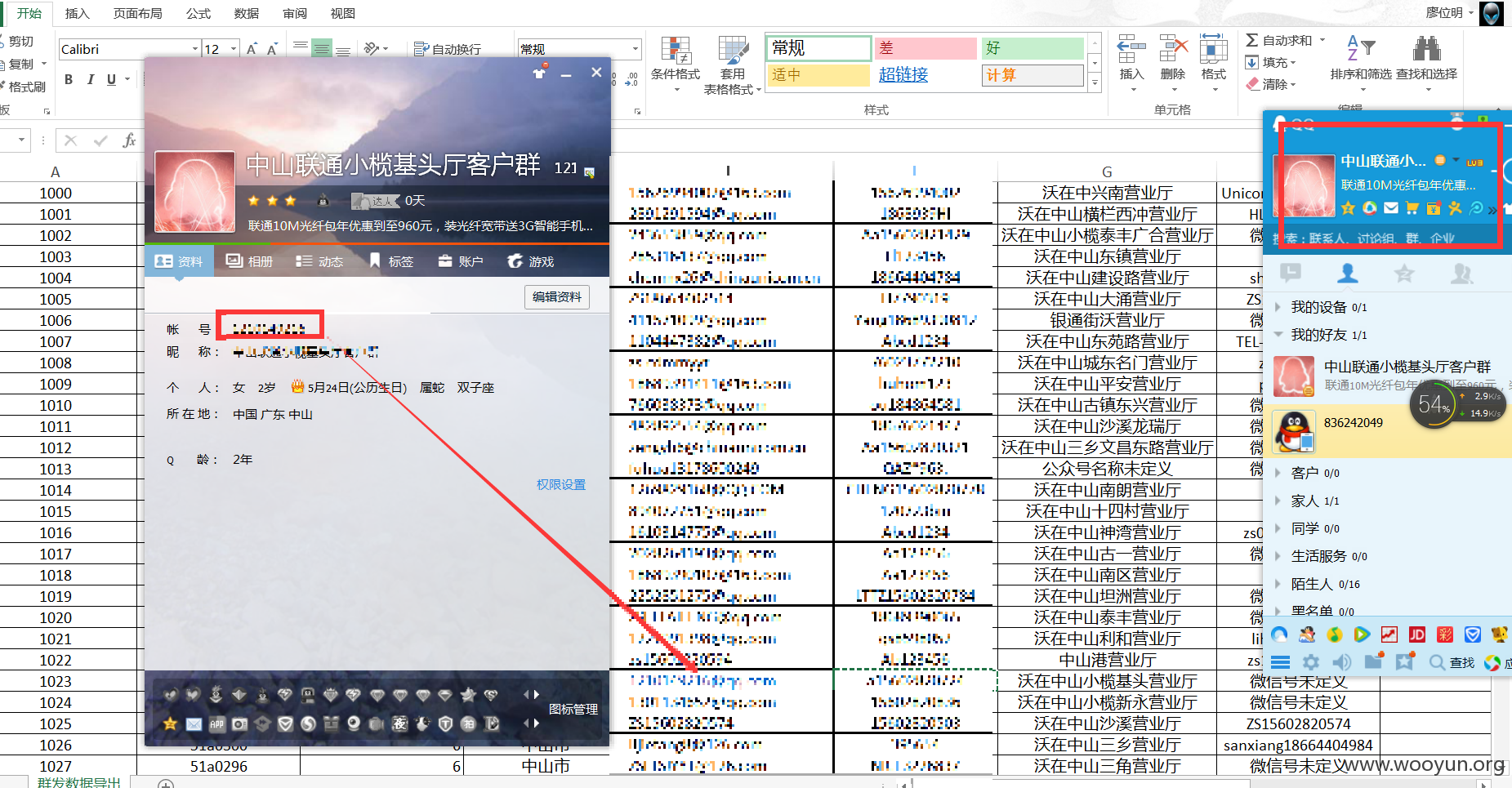Apply the 常规 cell style
The height and width of the screenshot is (788, 1512).
(818, 48)
